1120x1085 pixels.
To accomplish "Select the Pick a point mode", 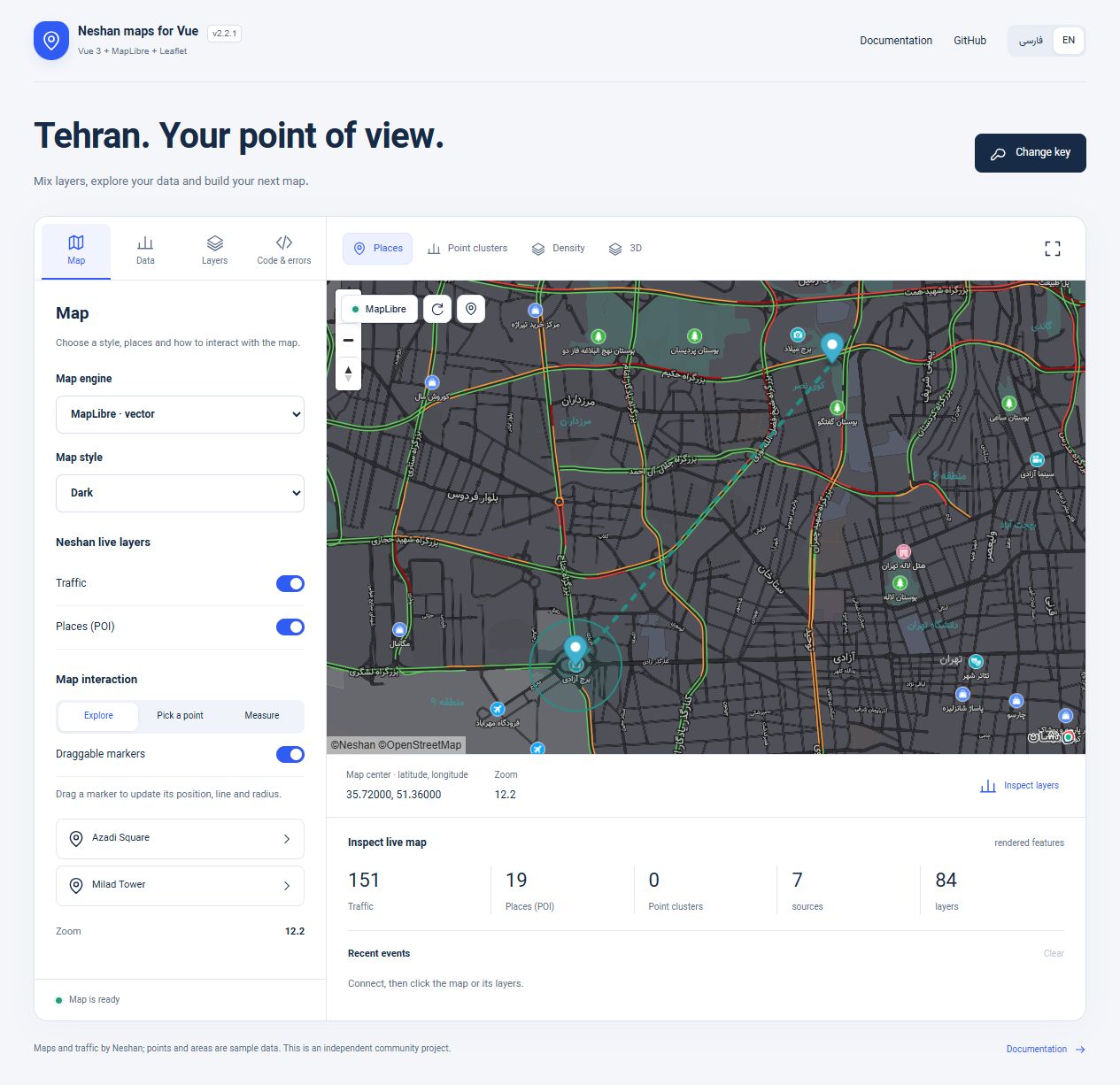I will (180, 716).
